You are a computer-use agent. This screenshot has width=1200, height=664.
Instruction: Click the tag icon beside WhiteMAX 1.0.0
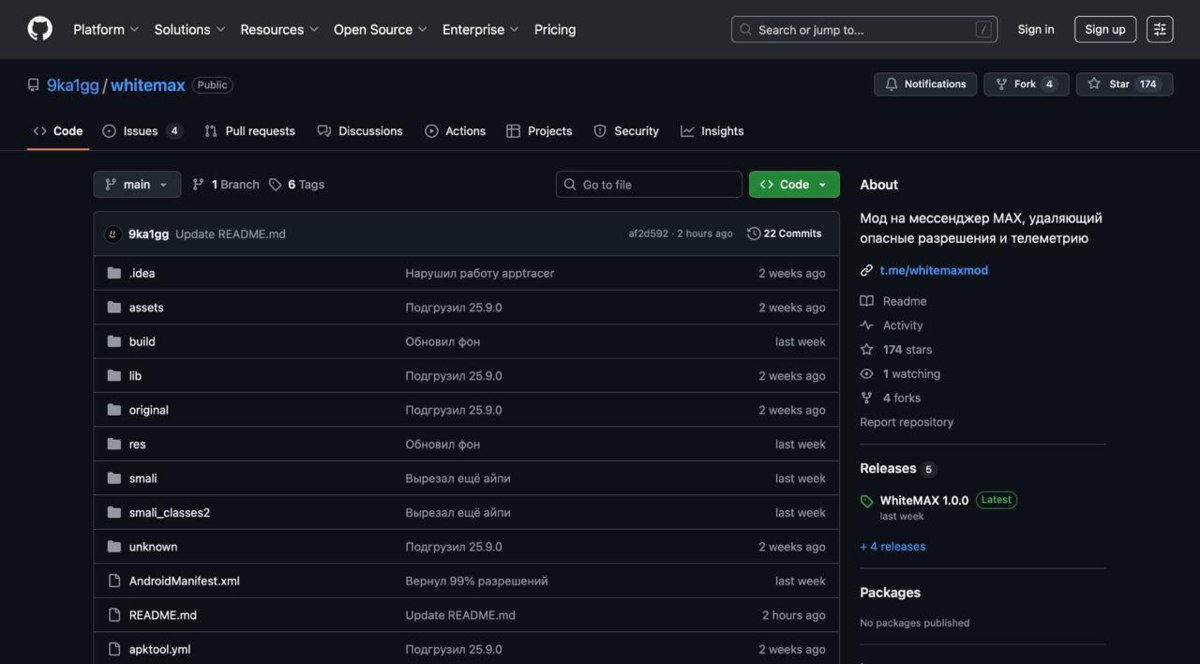866,501
